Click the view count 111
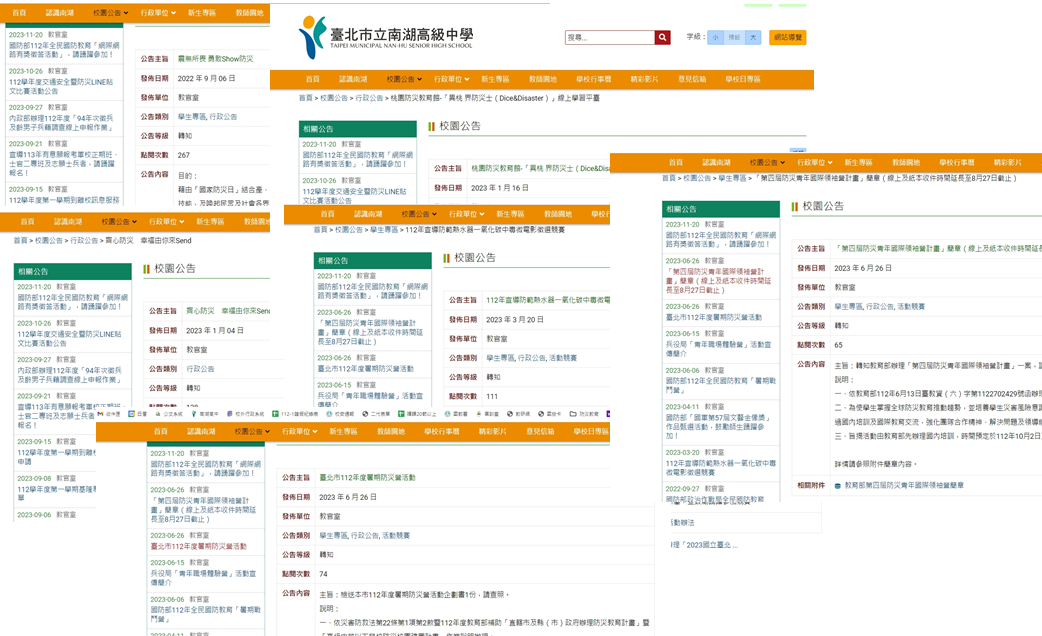Viewport: 1042px width, 636px height. coord(492,396)
